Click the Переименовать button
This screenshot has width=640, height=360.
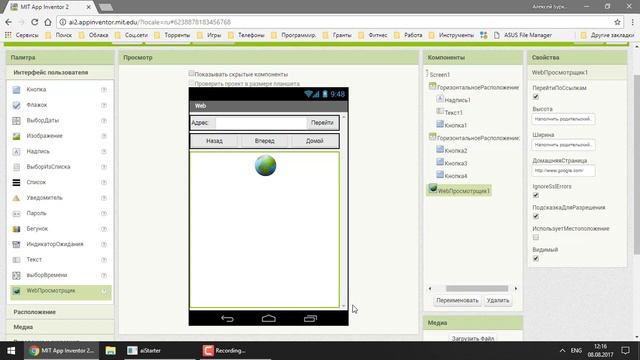(457, 300)
